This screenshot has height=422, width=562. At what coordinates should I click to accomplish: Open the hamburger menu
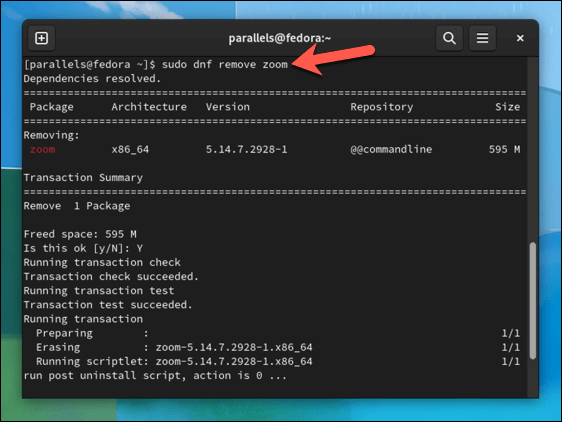coord(482,38)
